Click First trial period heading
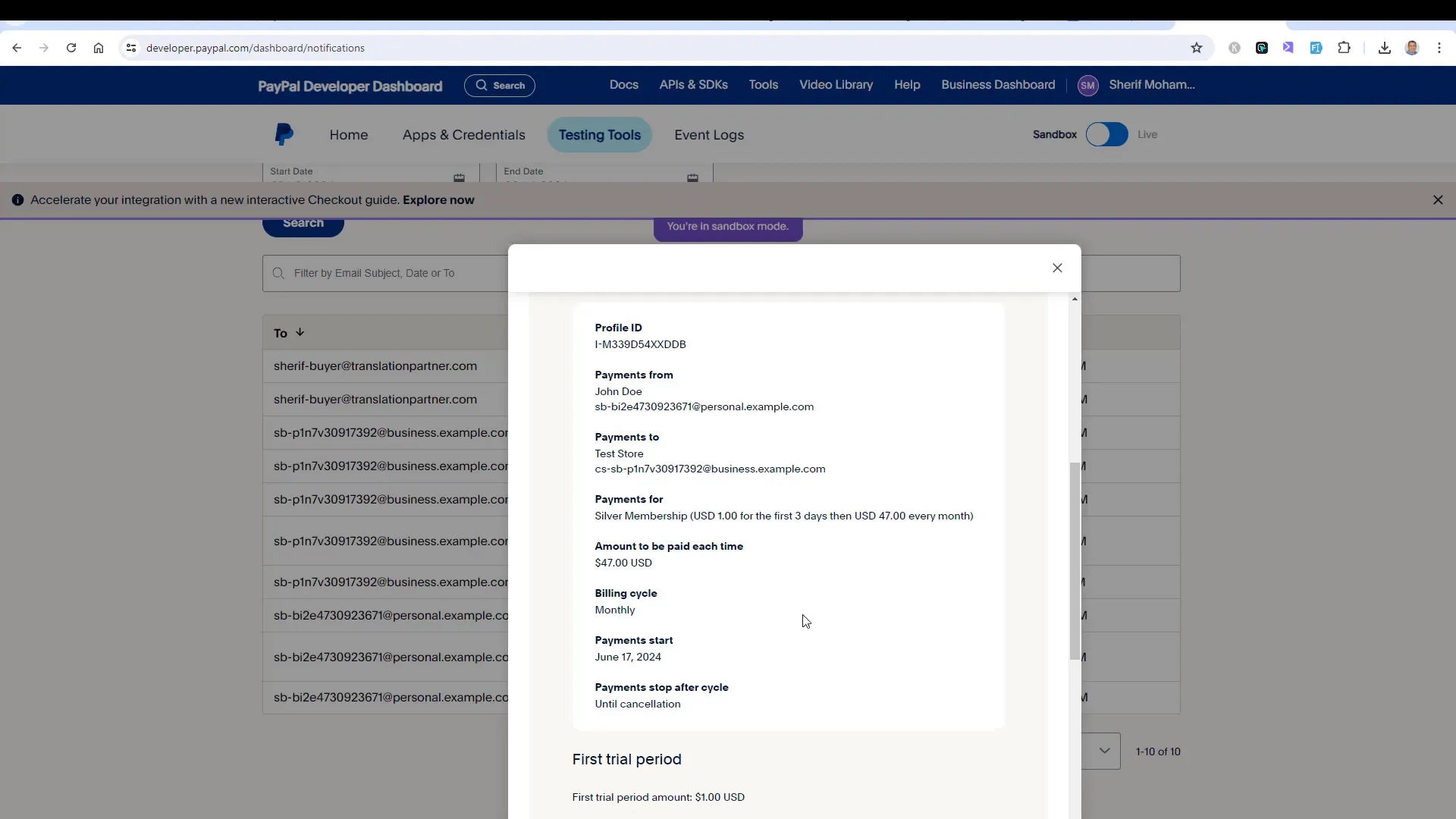The image size is (1456, 819). click(x=626, y=759)
